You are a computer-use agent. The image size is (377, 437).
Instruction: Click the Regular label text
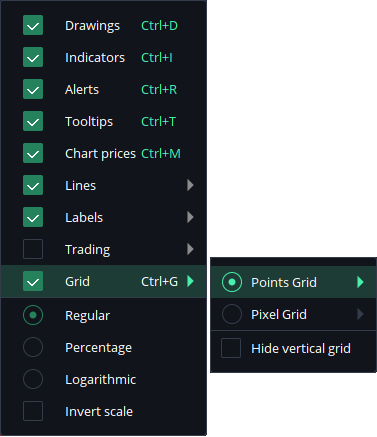tap(87, 316)
